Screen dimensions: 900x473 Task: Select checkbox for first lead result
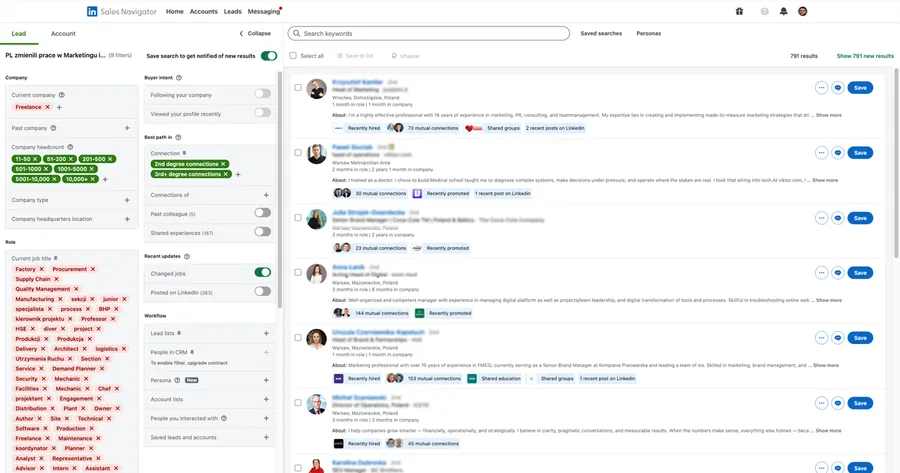click(298, 88)
